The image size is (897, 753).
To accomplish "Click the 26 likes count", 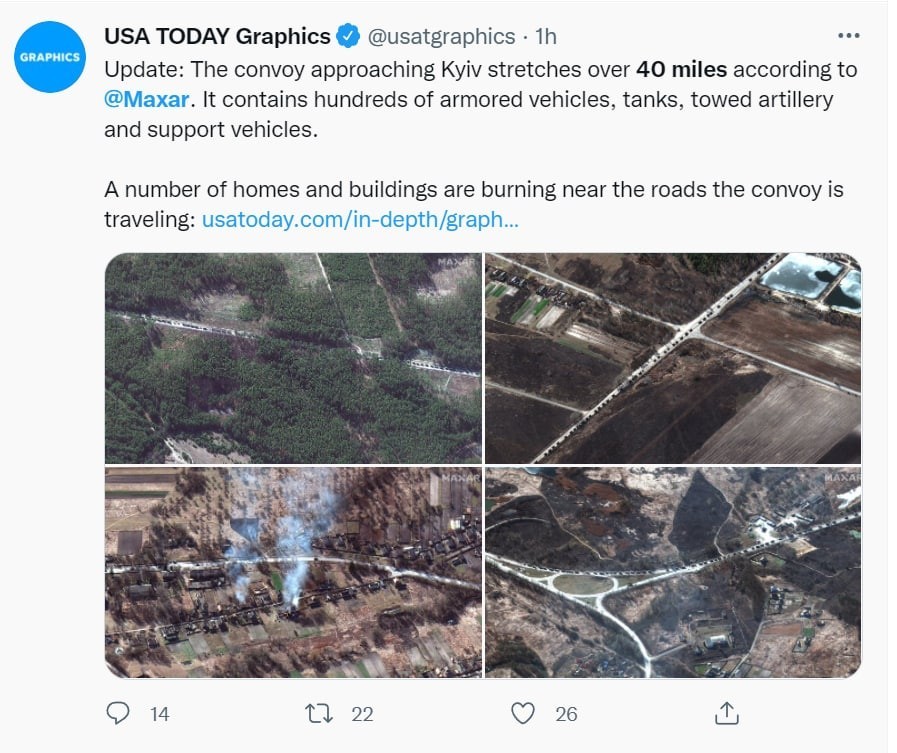I will coord(566,714).
